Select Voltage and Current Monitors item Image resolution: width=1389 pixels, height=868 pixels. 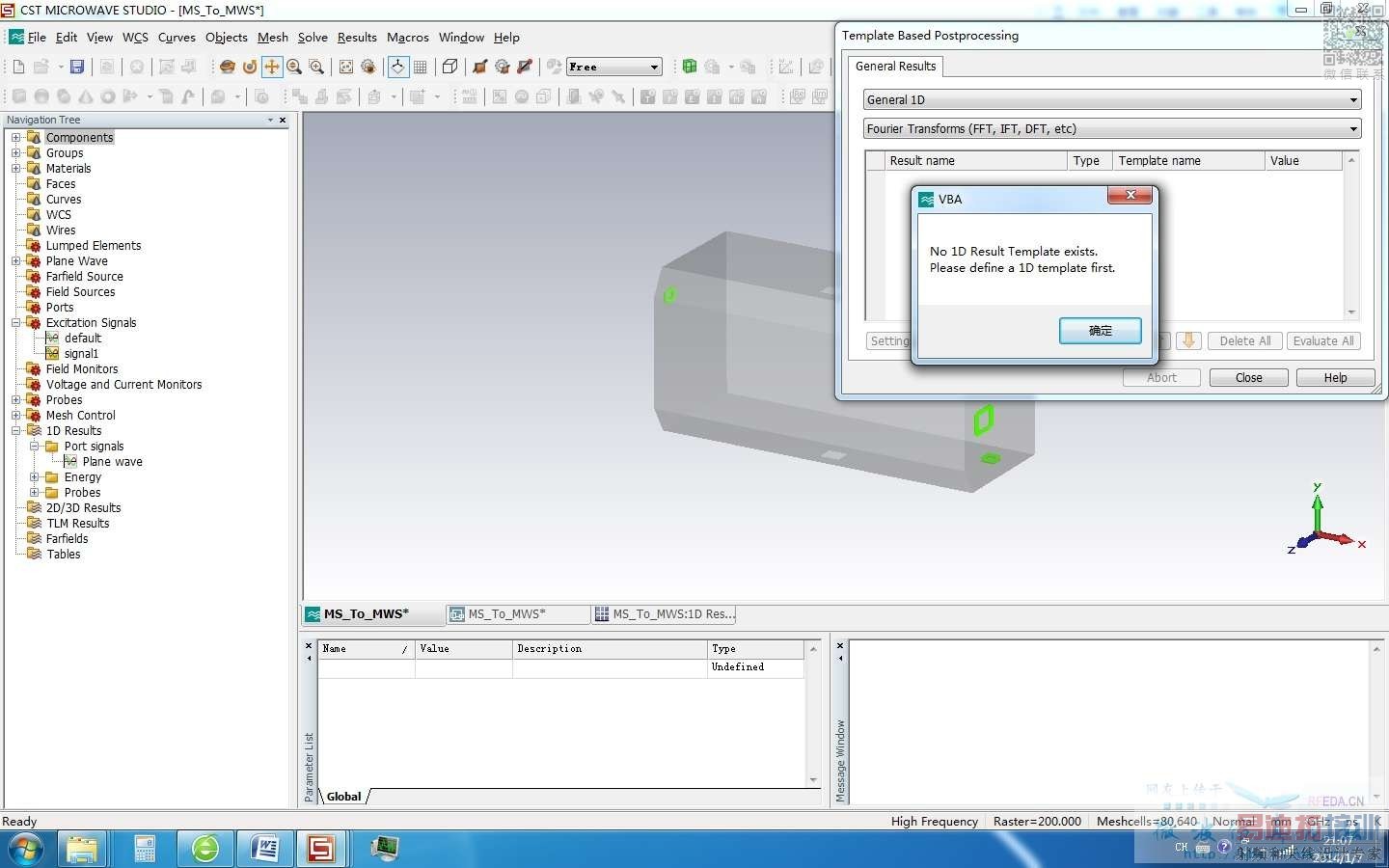tap(124, 385)
